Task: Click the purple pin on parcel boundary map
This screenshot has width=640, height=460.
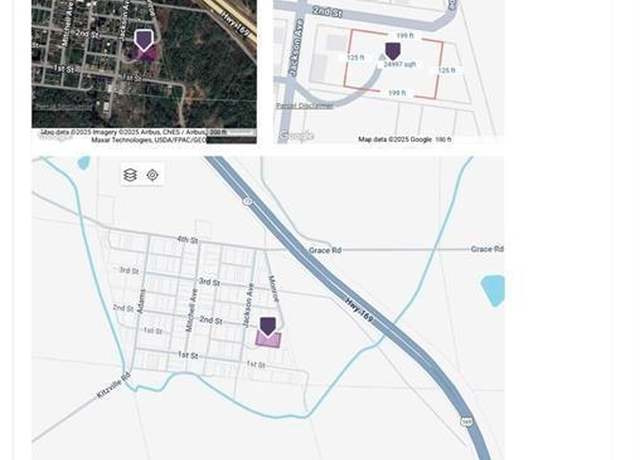Action: (x=393, y=51)
